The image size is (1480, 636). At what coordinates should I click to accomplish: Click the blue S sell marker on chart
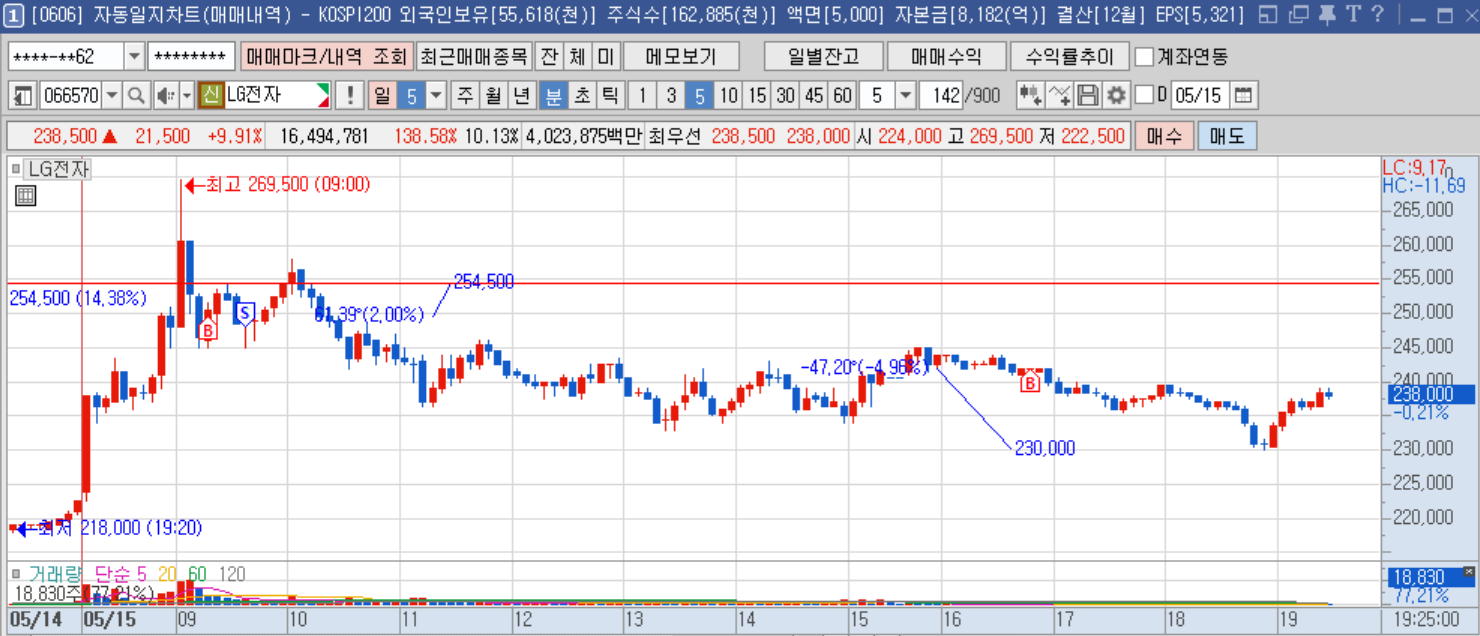point(244,313)
